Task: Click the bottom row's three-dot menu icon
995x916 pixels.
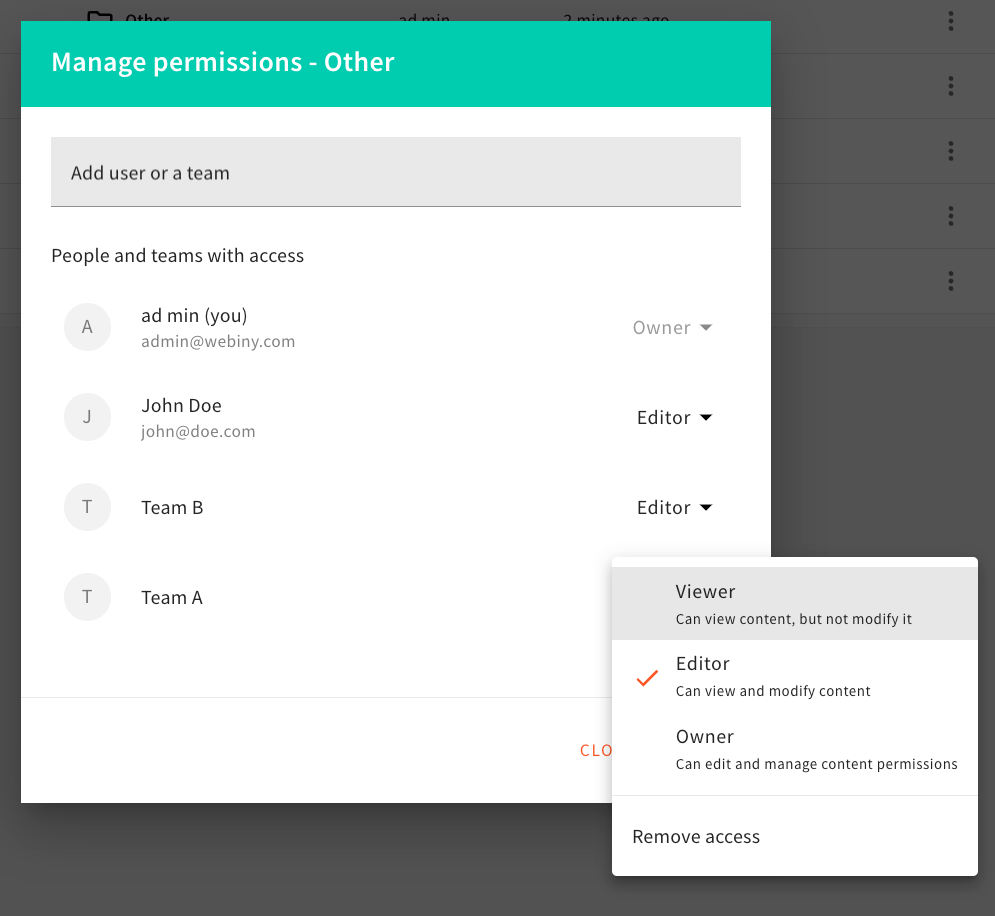Action: [x=949, y=281]
